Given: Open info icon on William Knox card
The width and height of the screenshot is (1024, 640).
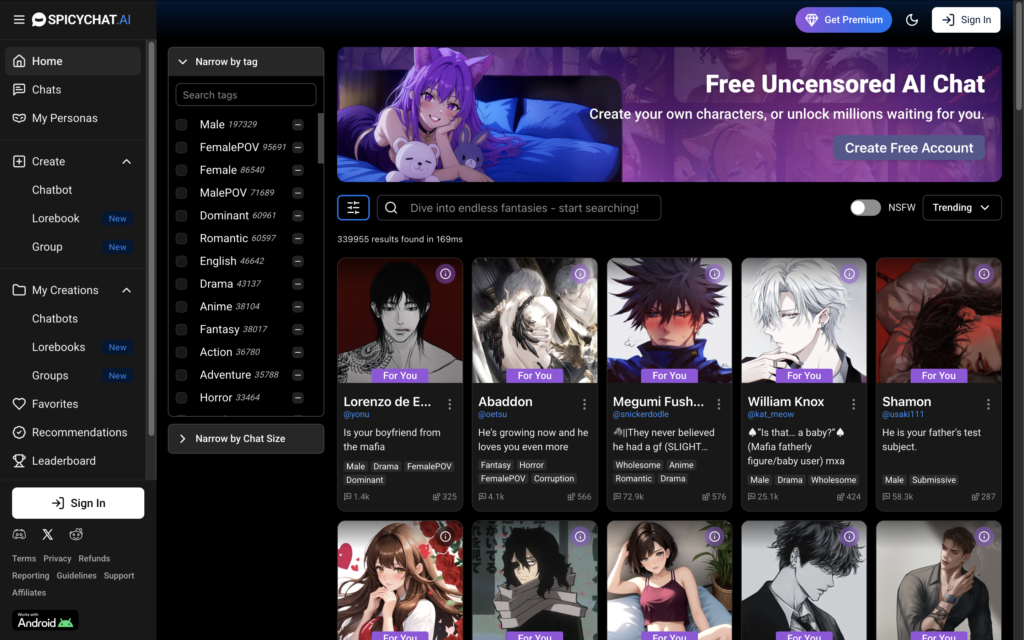Looking at the screenshot, I should tap(849, 274).
